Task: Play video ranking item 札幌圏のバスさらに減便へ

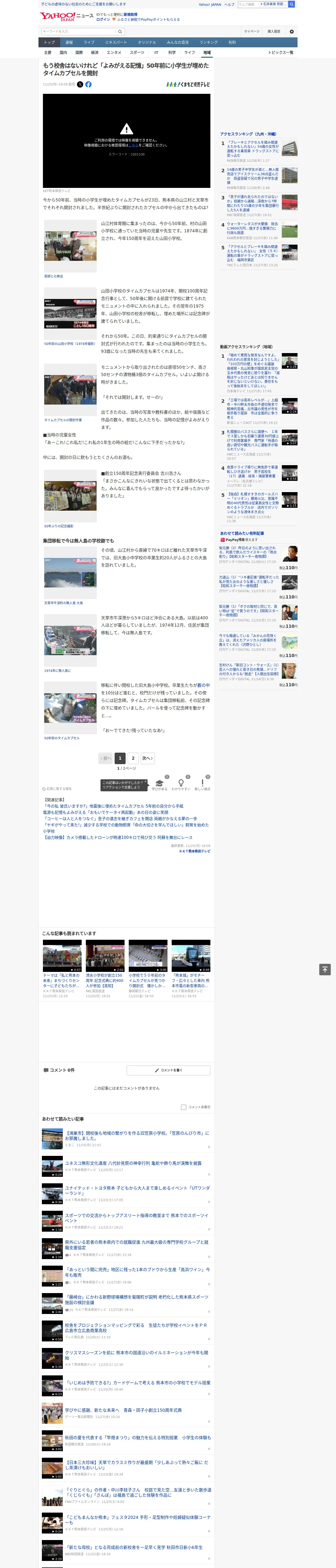Action: (289, 438)
